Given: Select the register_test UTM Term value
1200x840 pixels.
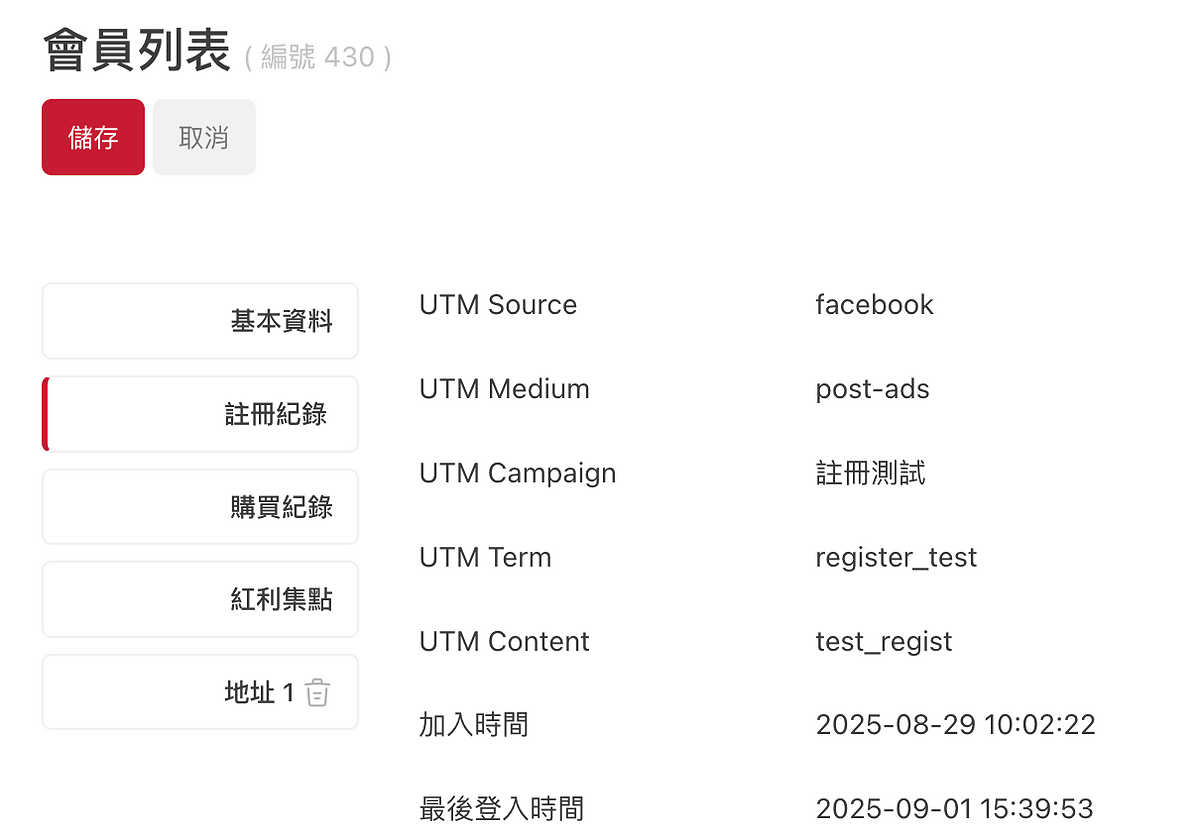Looking at the screenshot, I should 896,557.
